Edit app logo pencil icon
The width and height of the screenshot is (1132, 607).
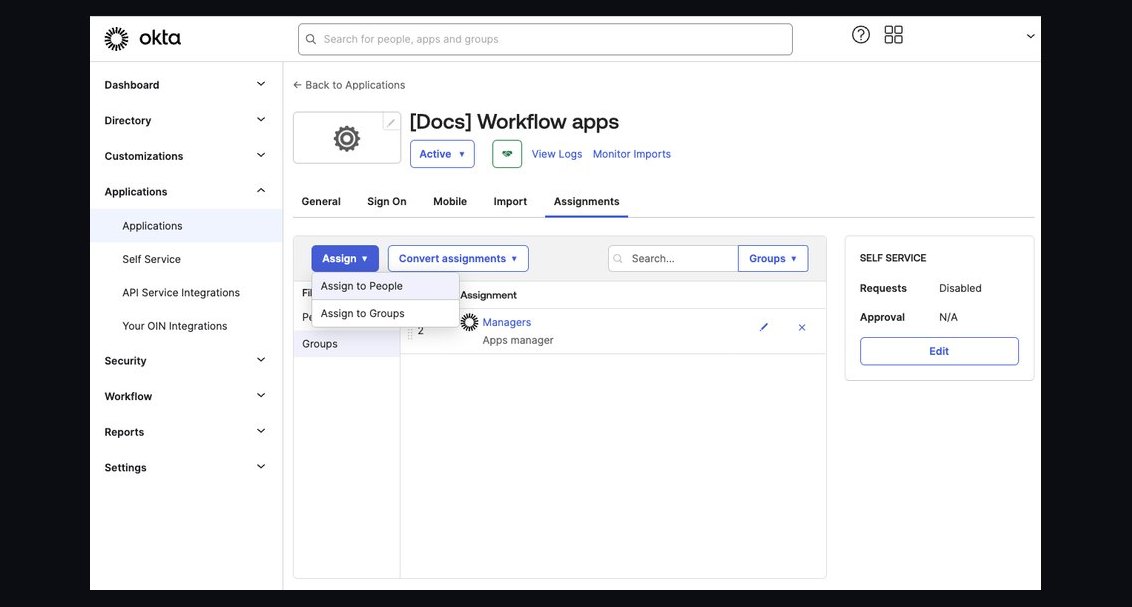coord(391,122)
